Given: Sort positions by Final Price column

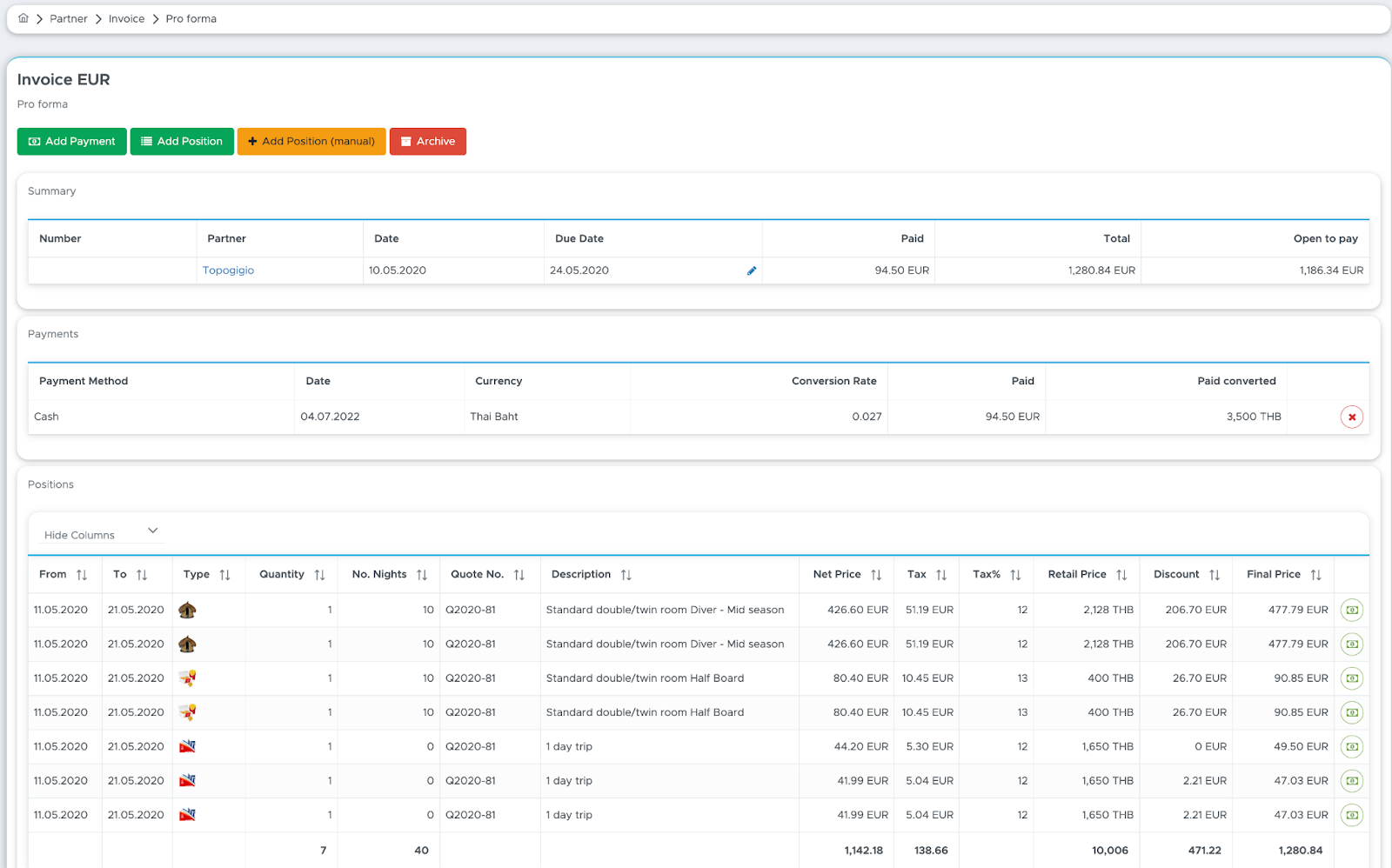Looking at the screenshot, I should tap(1315, 575).
